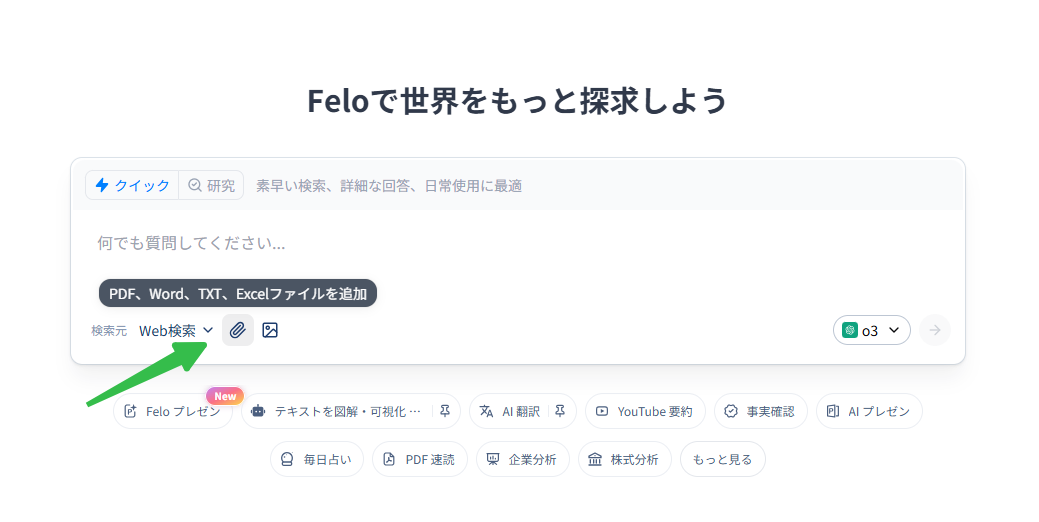Start the 毎日占い fortune tool

click(317, 459)
